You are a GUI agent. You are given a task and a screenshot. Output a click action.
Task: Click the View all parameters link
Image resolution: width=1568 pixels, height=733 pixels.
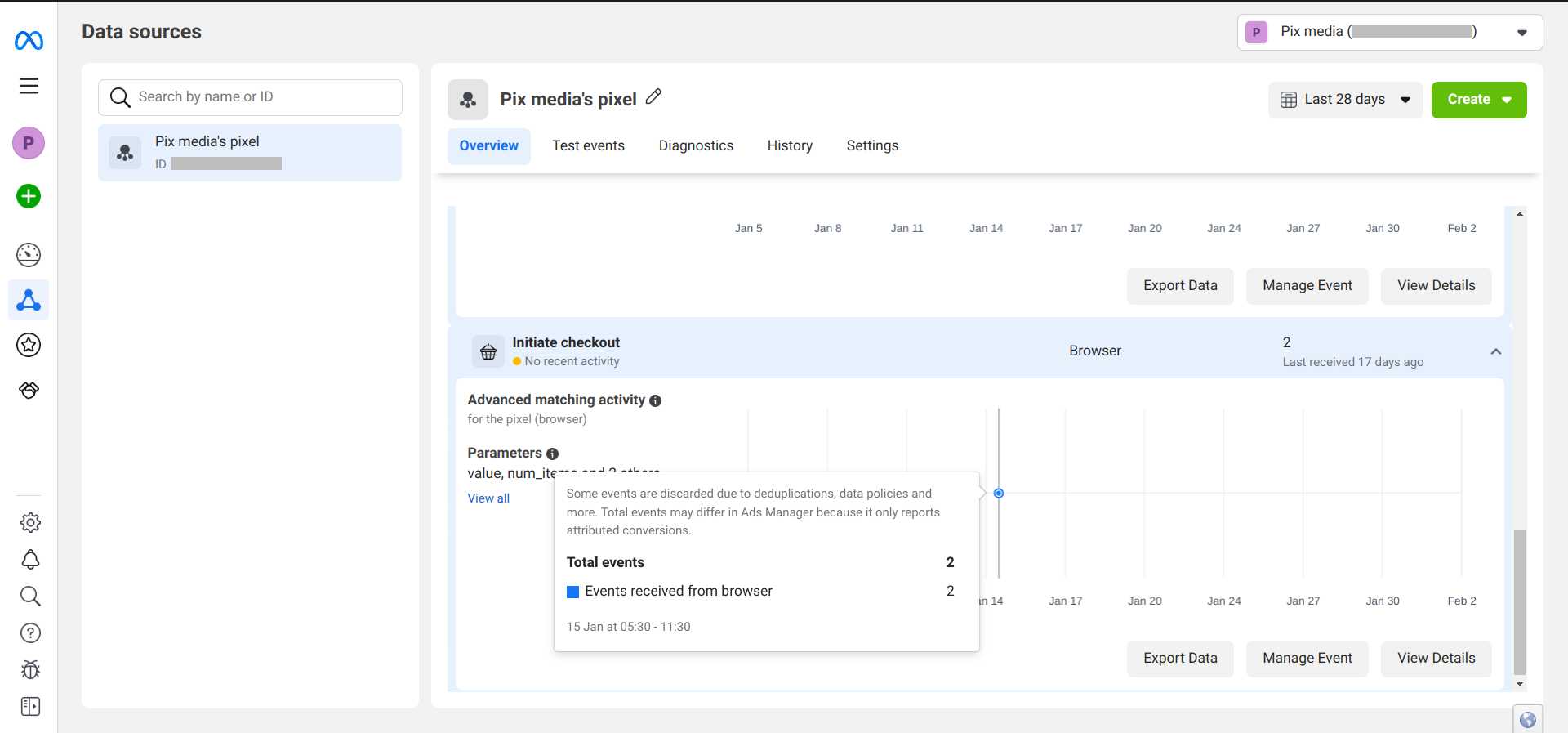pyautogui.click(x=488, y=498)
